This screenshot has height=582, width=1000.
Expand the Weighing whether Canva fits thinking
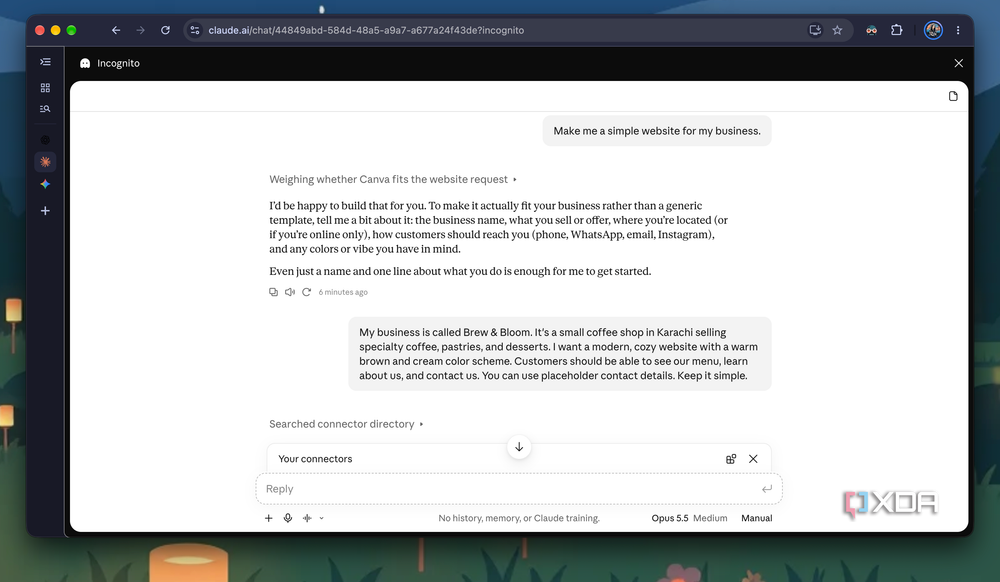pos(393,180)
